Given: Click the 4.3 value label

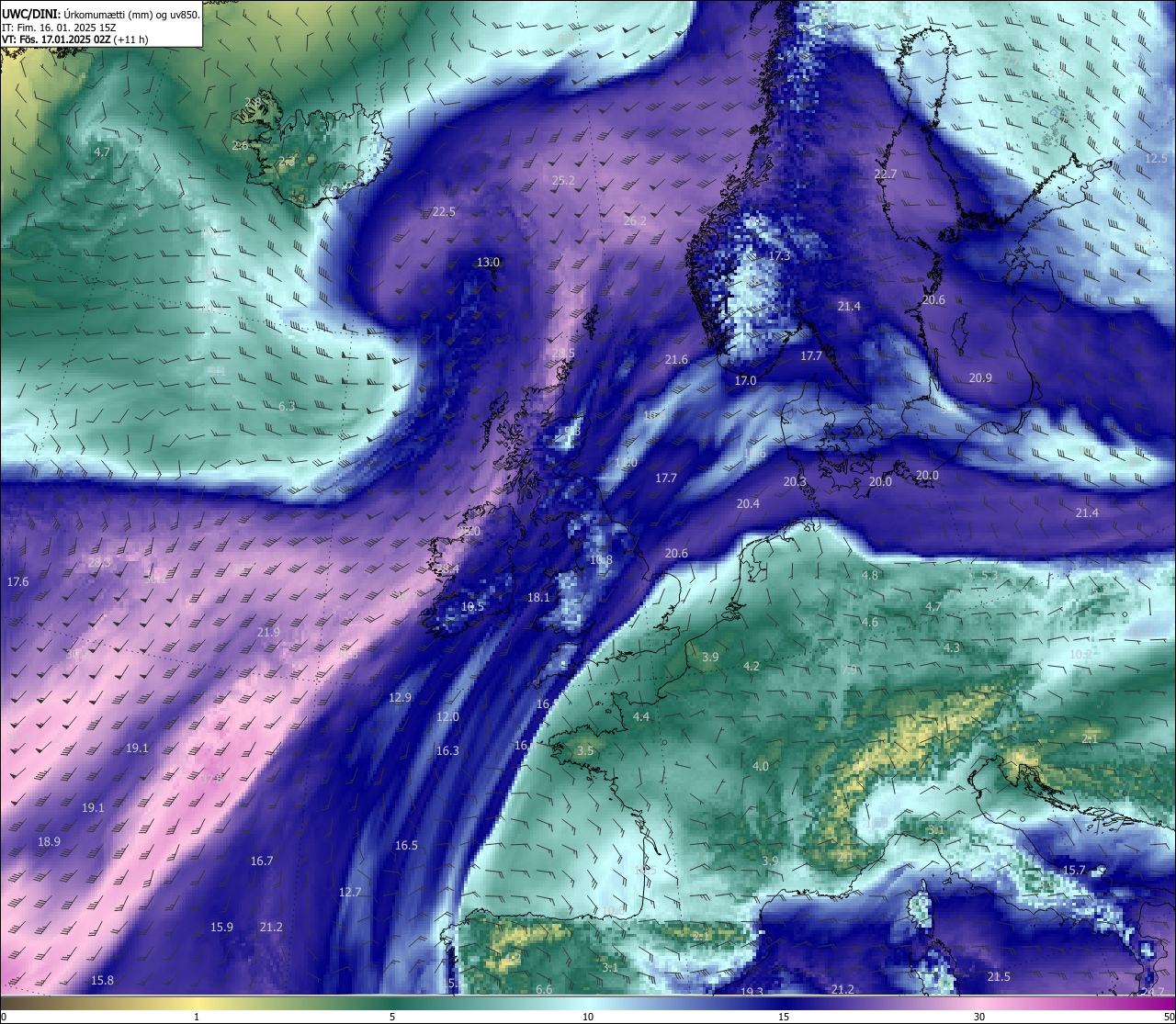Looking at the screenshot, I should pyautogui.click(x=951, y=648).
